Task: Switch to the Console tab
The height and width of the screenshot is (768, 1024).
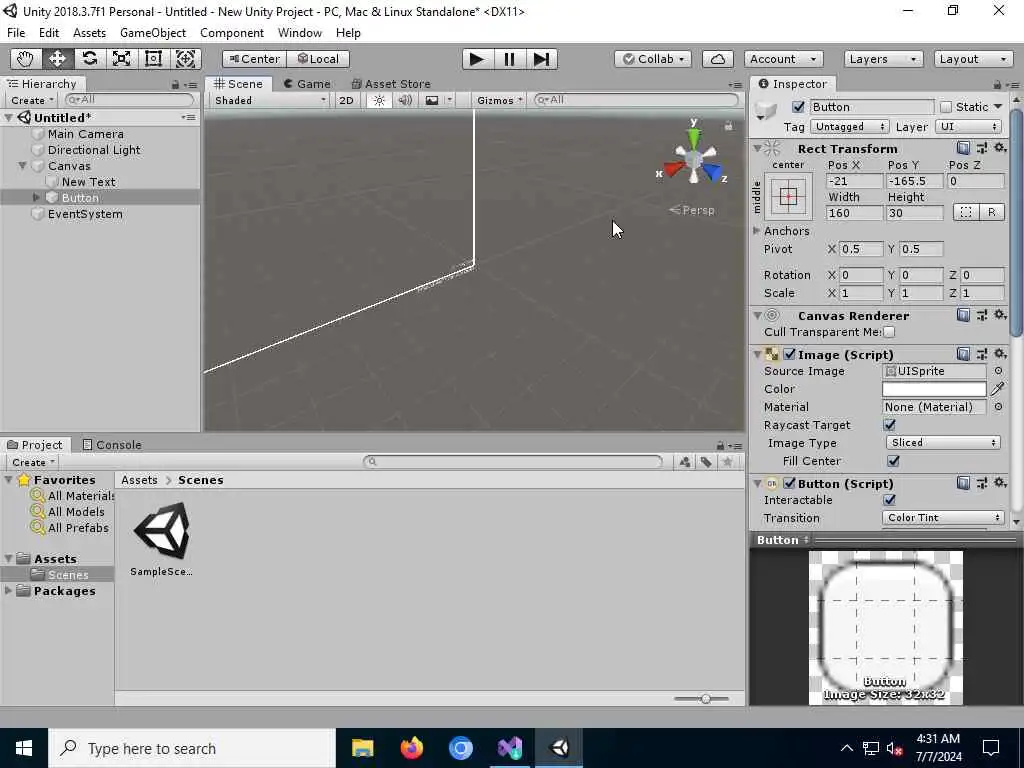Action: [x=112, y=445]
